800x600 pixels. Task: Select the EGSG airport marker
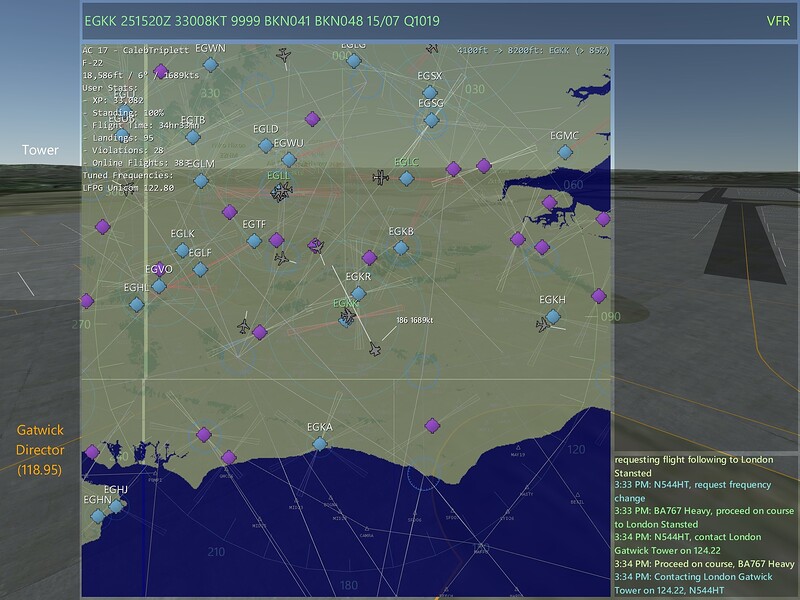coord(432,120)
